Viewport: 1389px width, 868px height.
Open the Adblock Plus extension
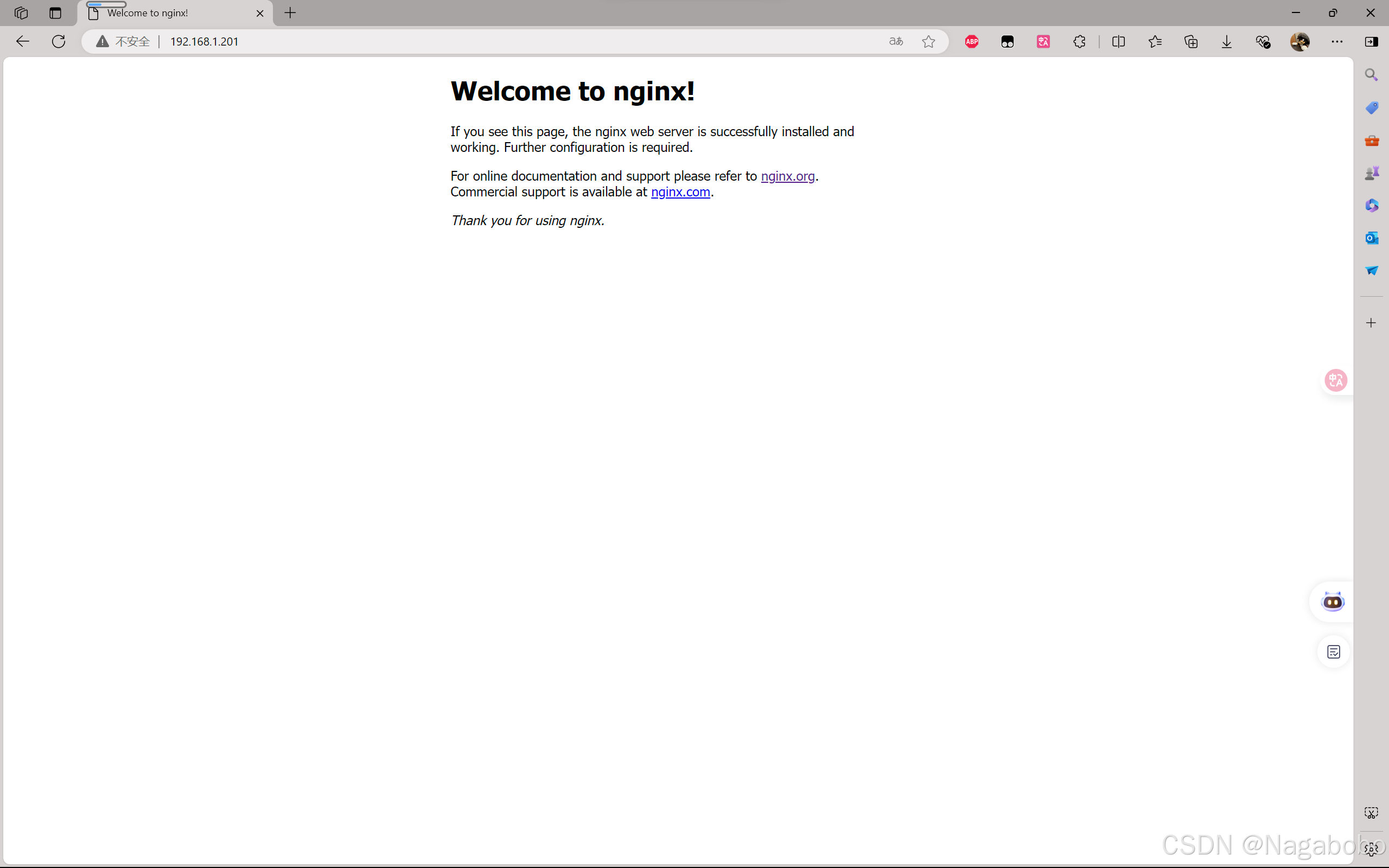[x=971, y=41]
